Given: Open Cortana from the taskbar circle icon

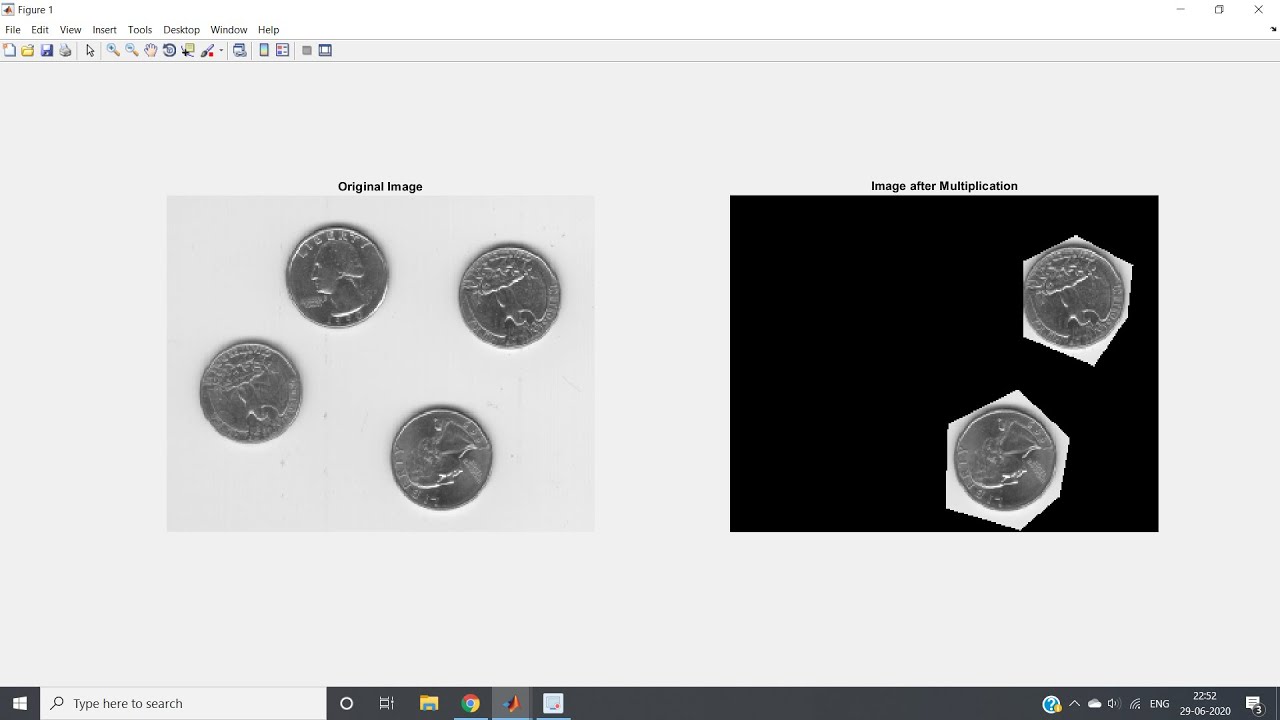Looking at the screenshot, I should point(347,704).
